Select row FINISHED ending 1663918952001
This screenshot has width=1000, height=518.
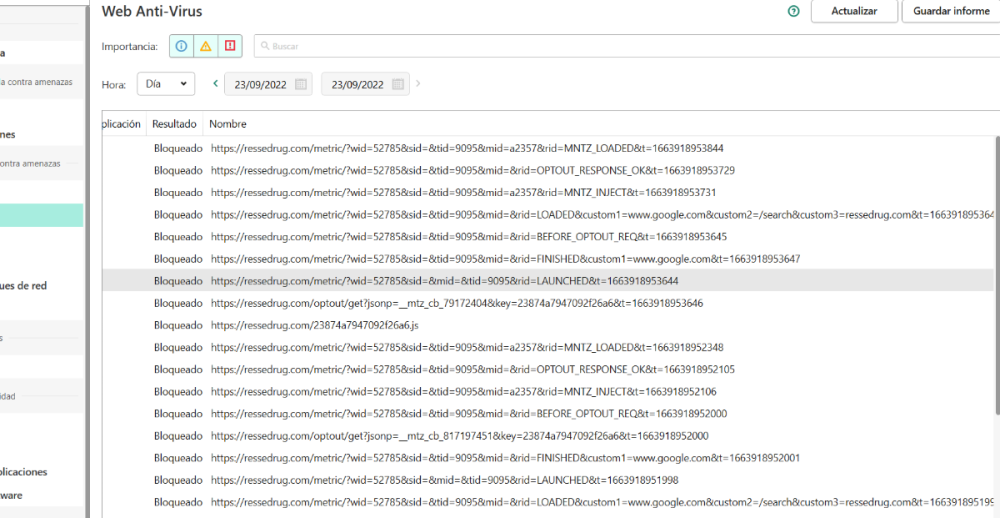[548, 457]
